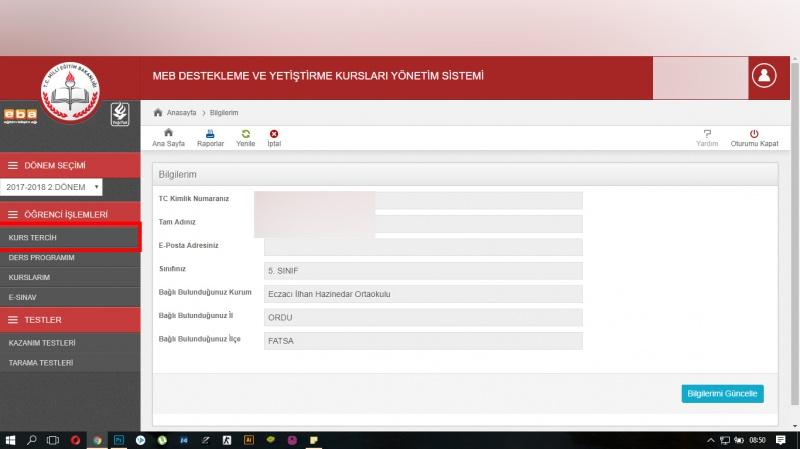The height and width of the screenshot is (449, 800).
Task: Go to KURSLARIM in the sidebar
Action: [x=30, y=277]
